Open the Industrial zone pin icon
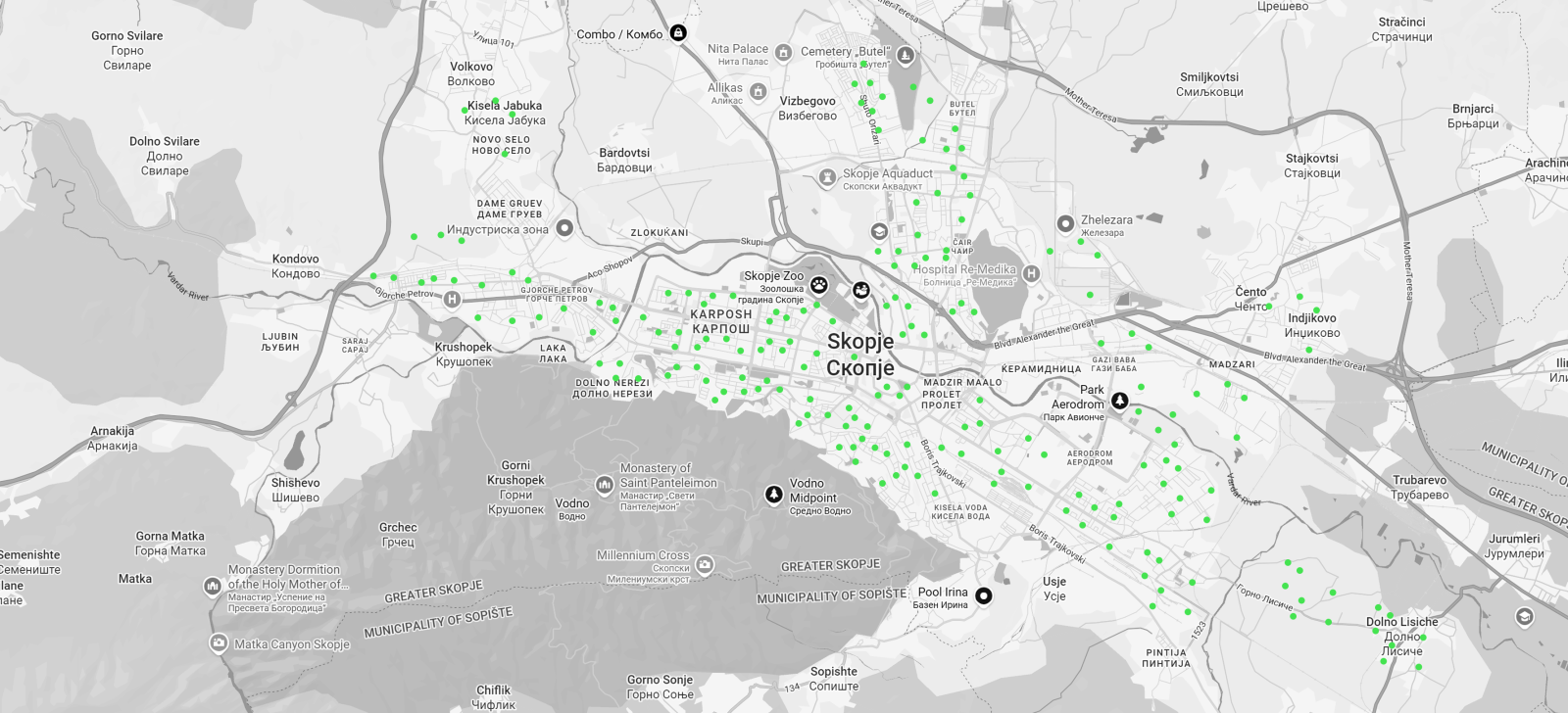Screen dimensions: 1568x713 tap(564, 228)
